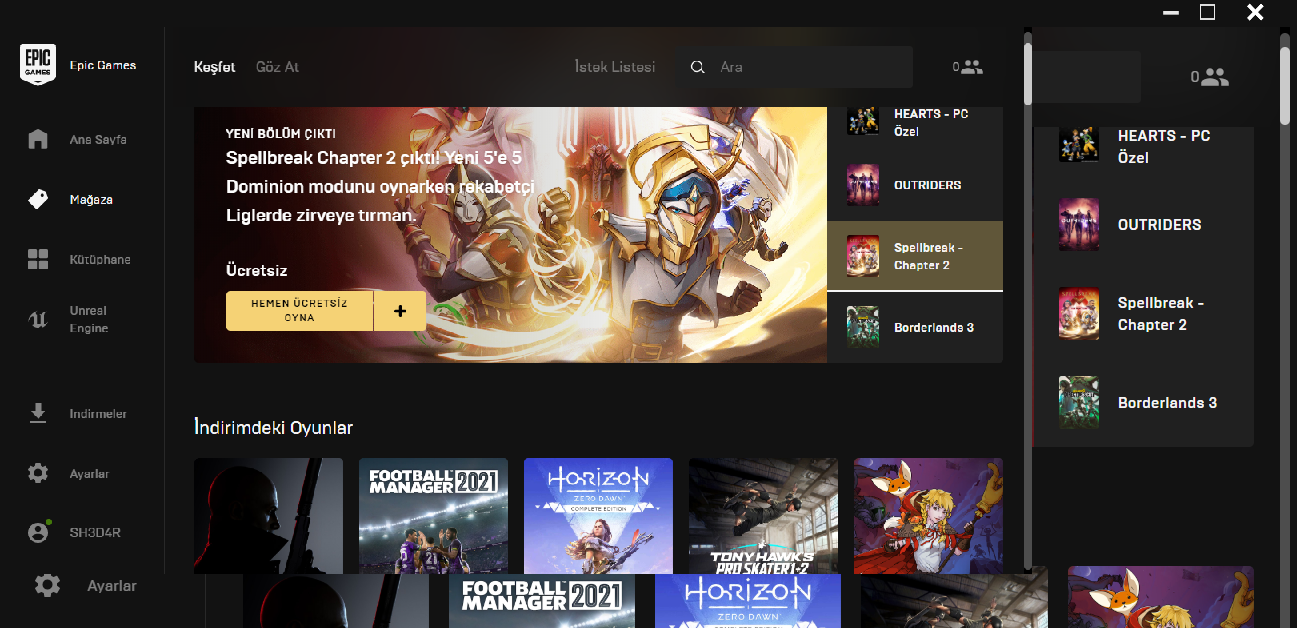Screen dimensions: 1297x628
Task: Click the Epic Games logo in the sidebar
Action: click(38, 65)
